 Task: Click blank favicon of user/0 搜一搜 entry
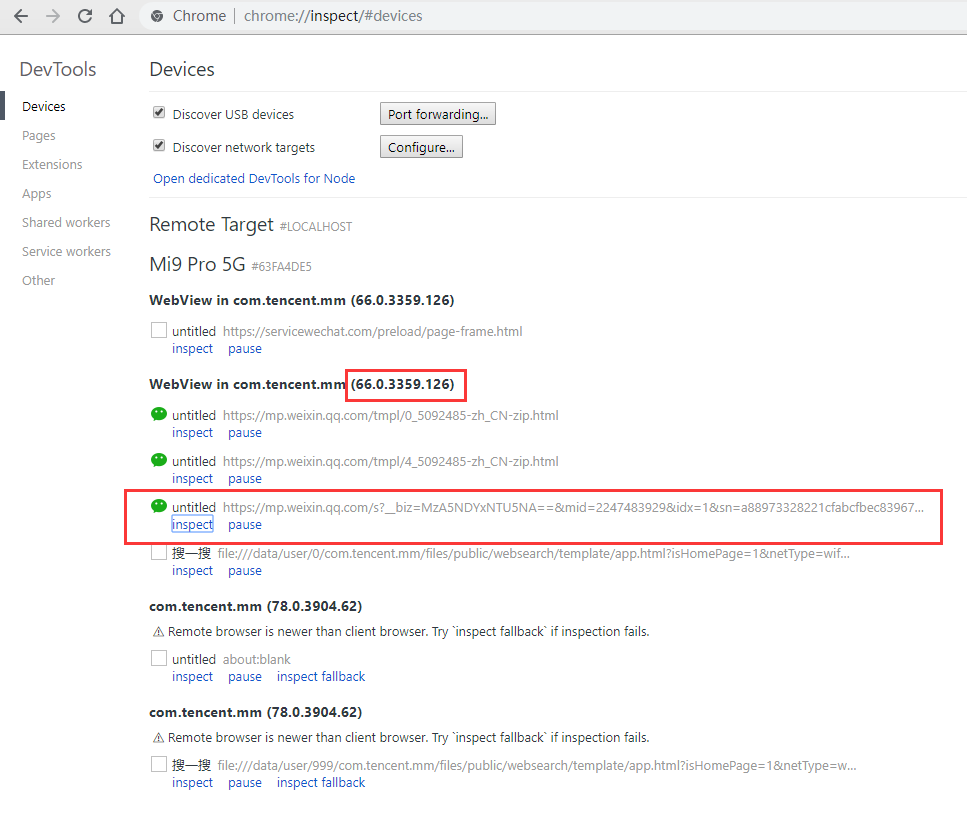(158, 552)
